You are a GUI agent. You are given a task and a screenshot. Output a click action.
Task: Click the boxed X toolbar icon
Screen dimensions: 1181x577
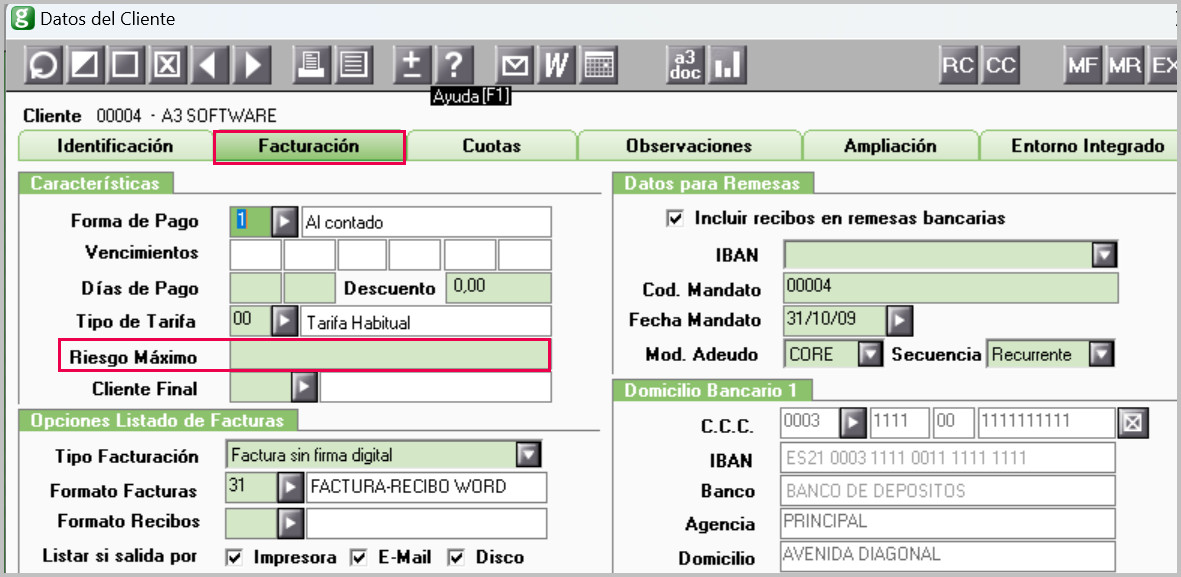coord(168,66)
